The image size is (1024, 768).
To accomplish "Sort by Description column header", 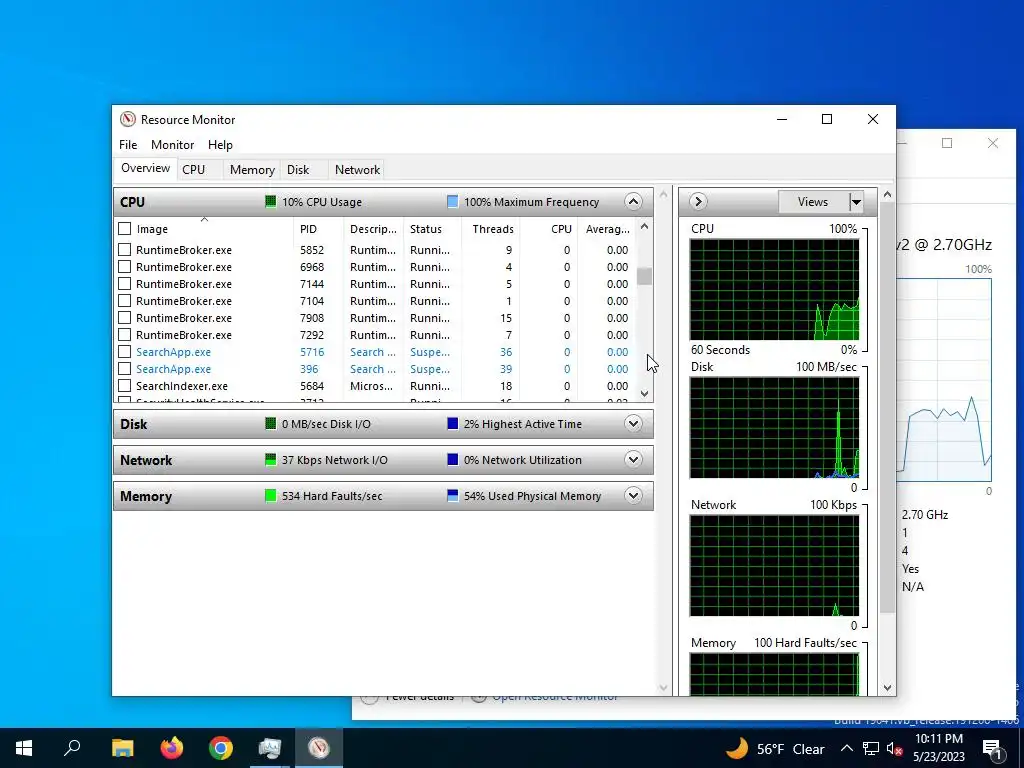I will coord(373,229).
